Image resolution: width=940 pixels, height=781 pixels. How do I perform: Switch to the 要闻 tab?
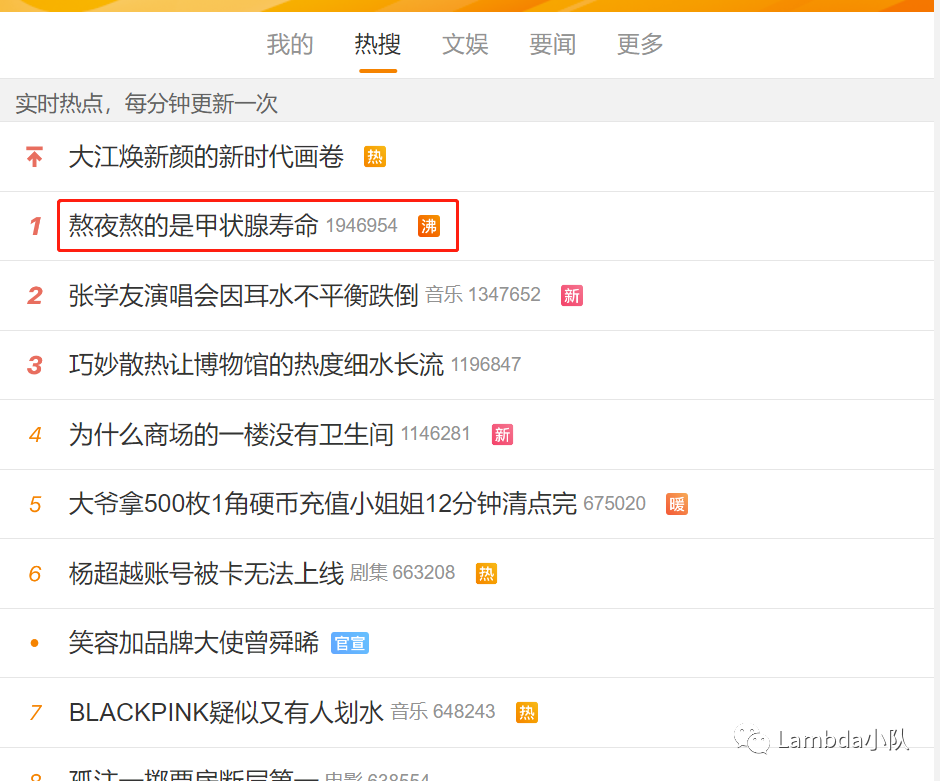[x=553, y=44]
